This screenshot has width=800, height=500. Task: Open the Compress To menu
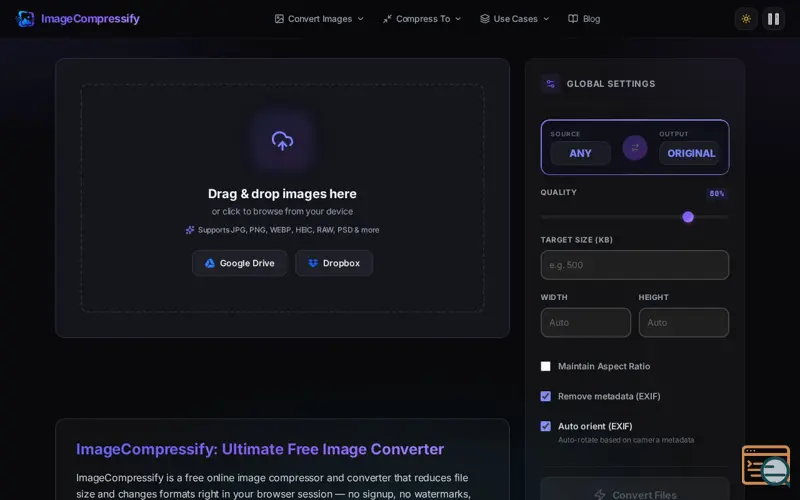click(422, 19)
